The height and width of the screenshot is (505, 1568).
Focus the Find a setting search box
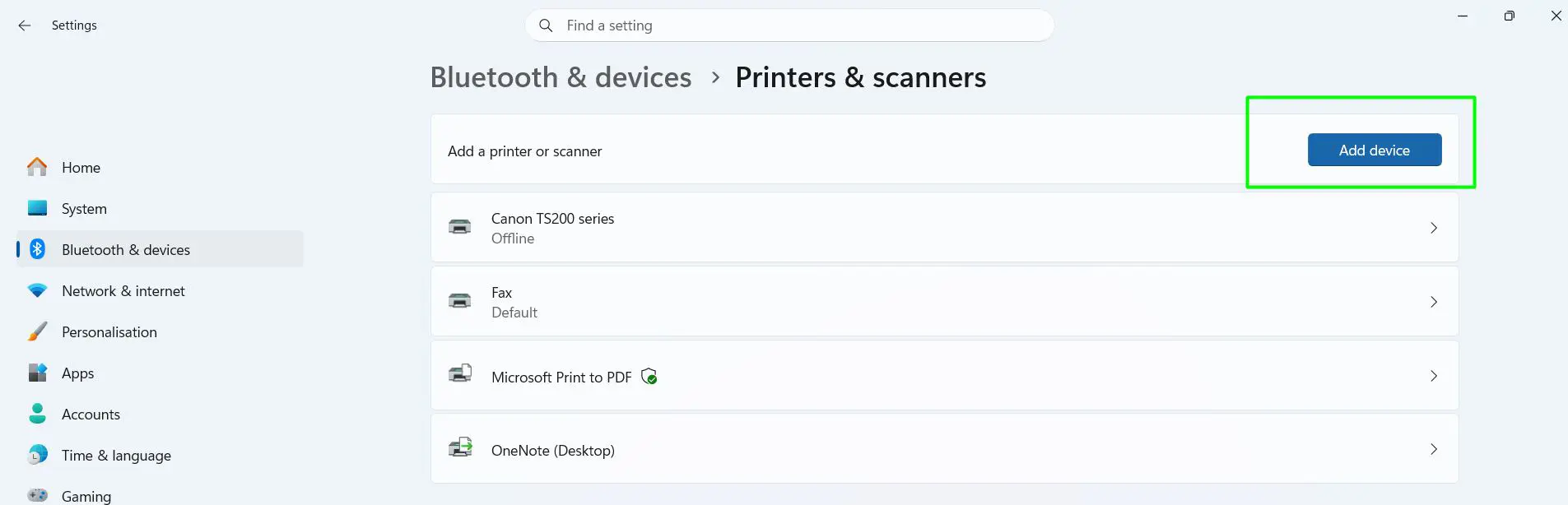tap(789, 25)
